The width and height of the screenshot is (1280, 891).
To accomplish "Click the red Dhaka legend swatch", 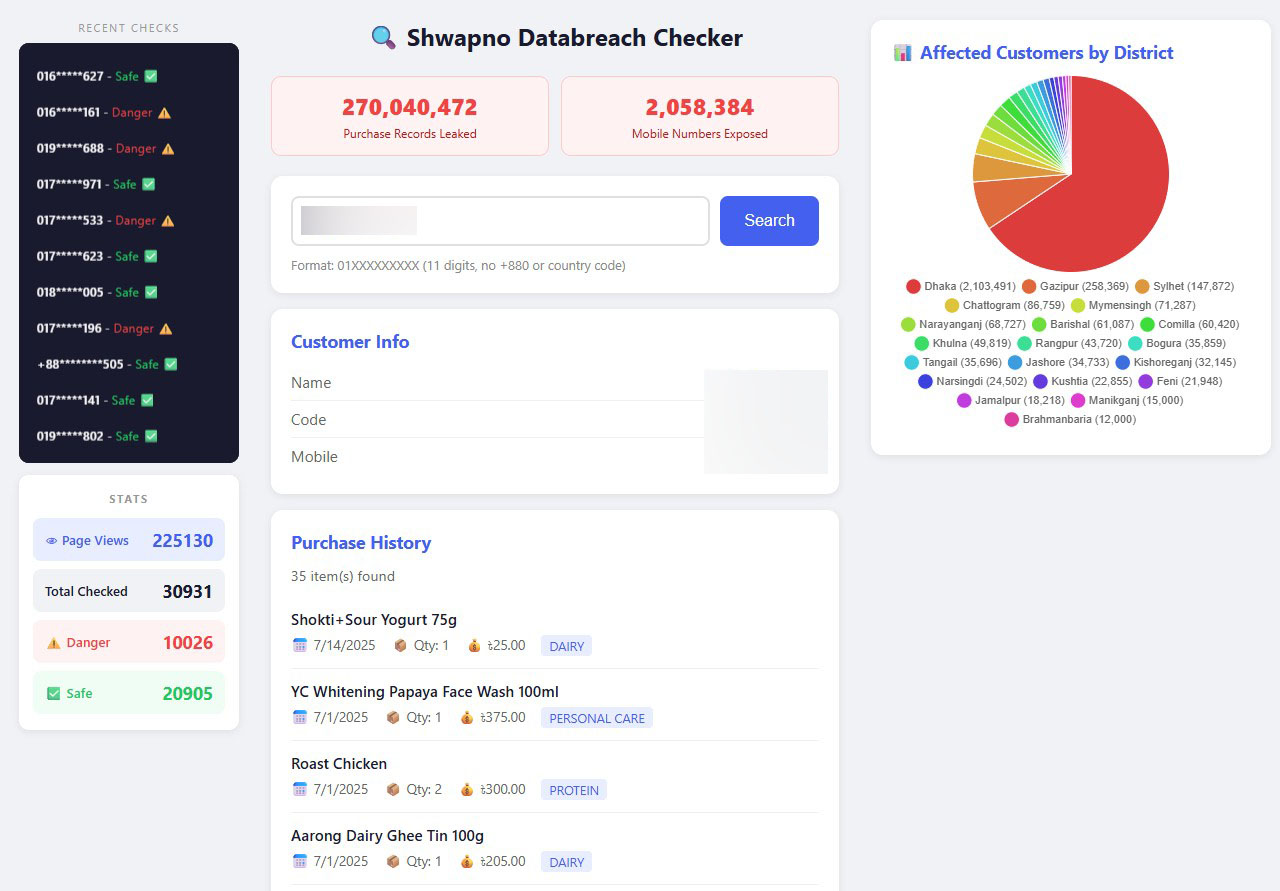I will click(x=913, y=287).
